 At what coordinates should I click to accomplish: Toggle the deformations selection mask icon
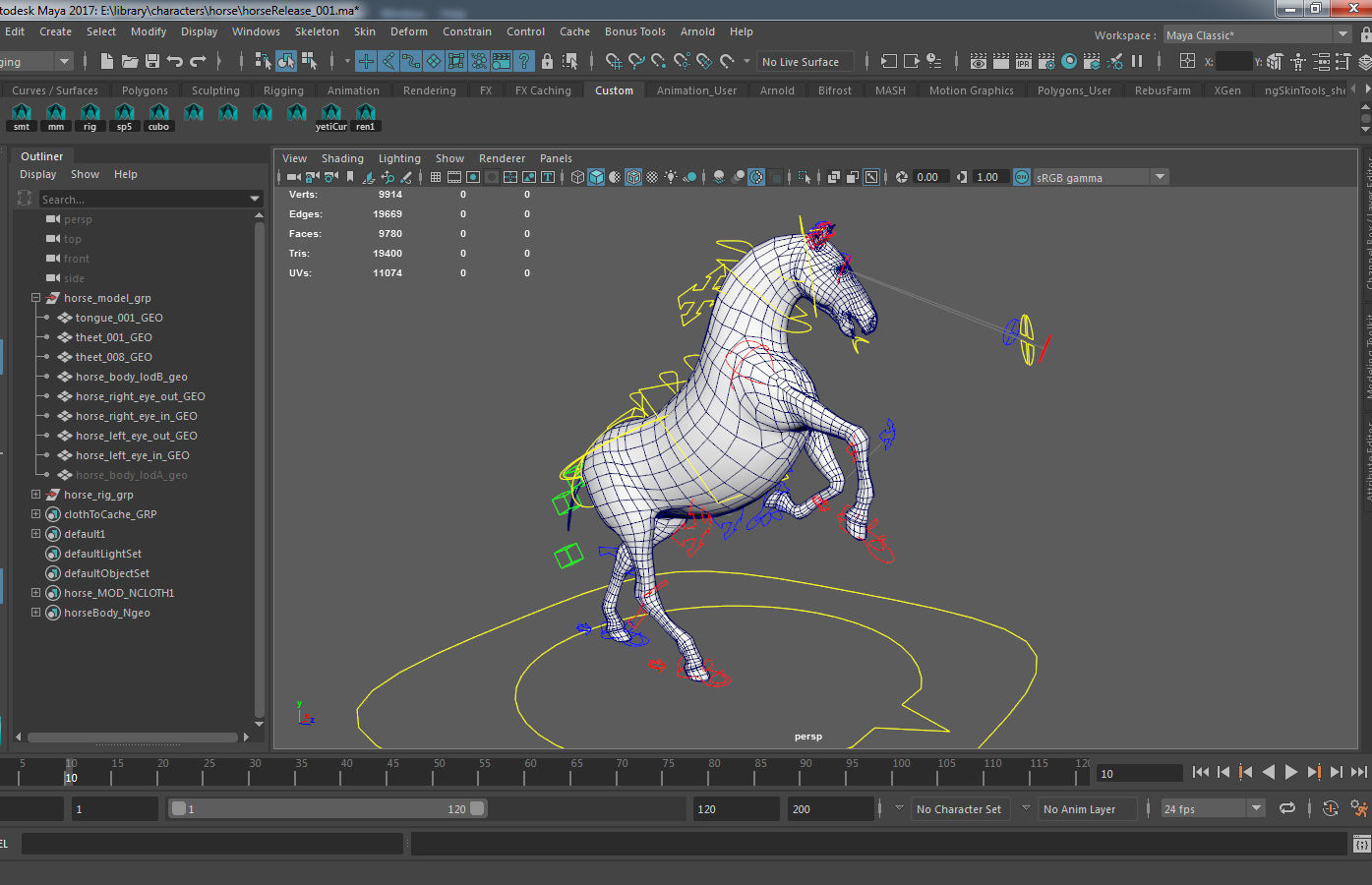(456, 61)
